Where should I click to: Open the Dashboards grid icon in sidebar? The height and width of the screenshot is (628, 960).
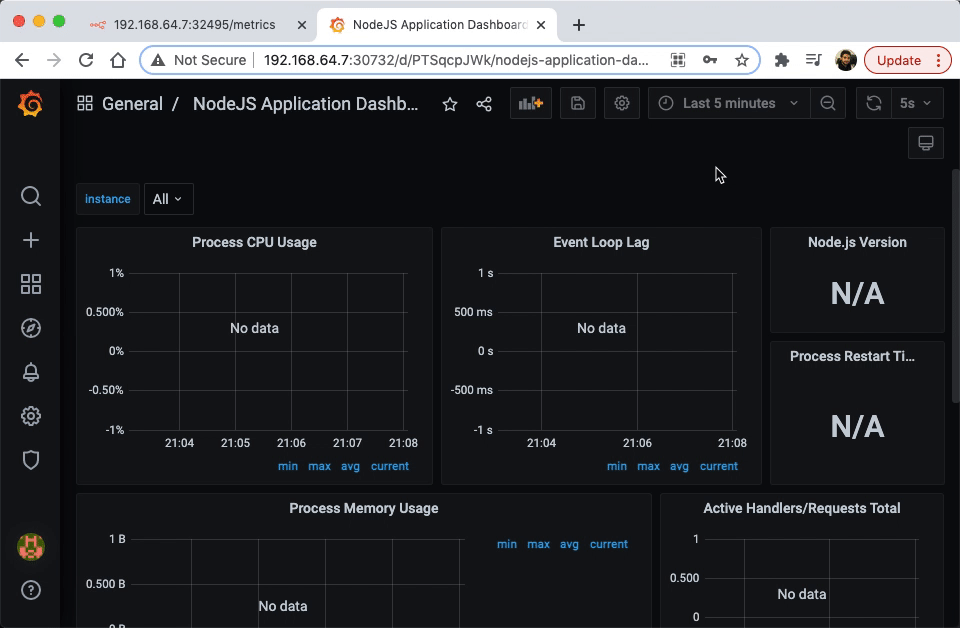tap(31, 284)
